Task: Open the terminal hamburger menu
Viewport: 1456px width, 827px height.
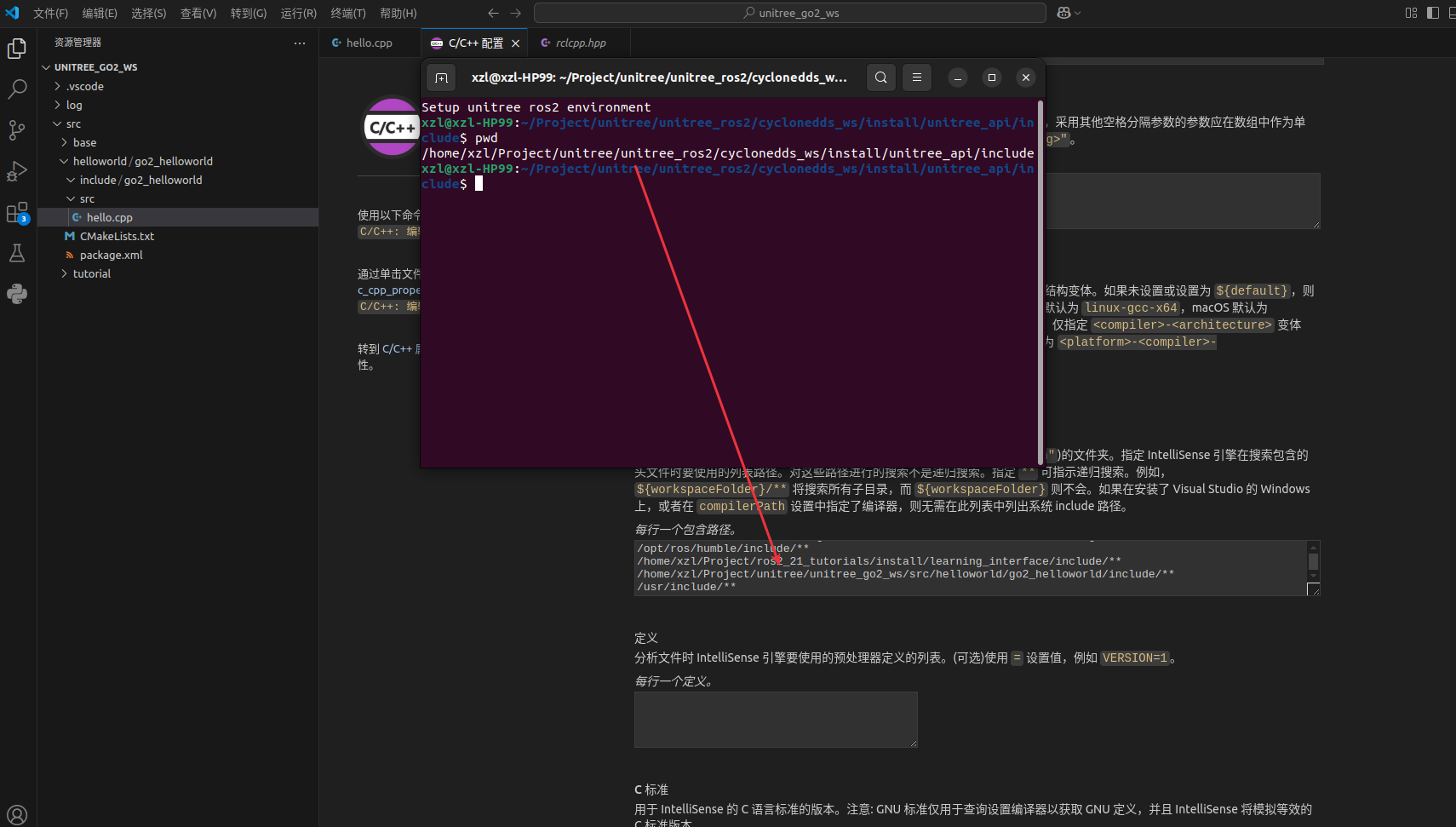Action: click(917, 78)
